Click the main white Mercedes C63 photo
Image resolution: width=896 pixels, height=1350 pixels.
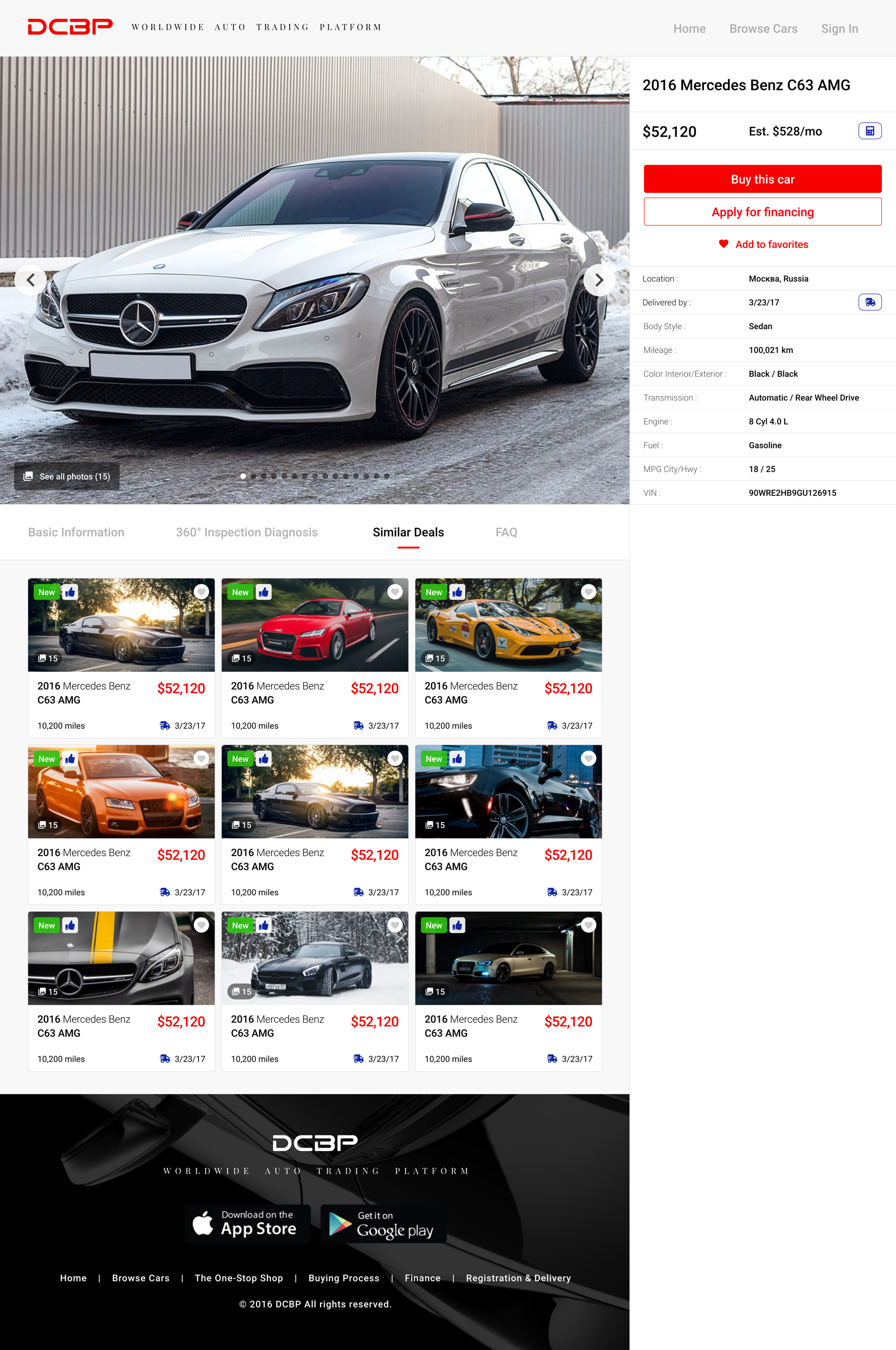pyautogui.click(x=315, y=280)
